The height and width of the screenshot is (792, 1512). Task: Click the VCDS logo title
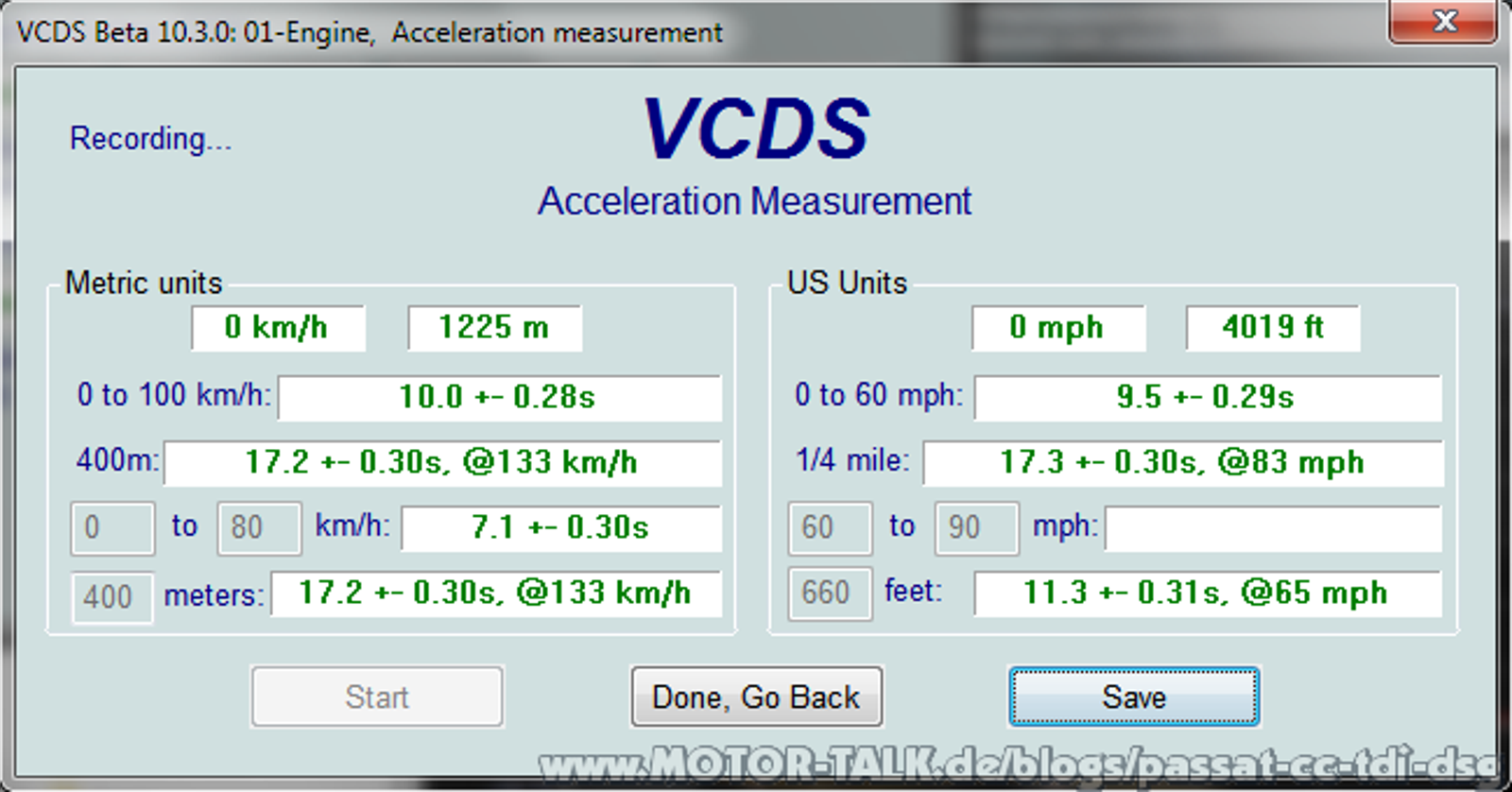(755, 129)
